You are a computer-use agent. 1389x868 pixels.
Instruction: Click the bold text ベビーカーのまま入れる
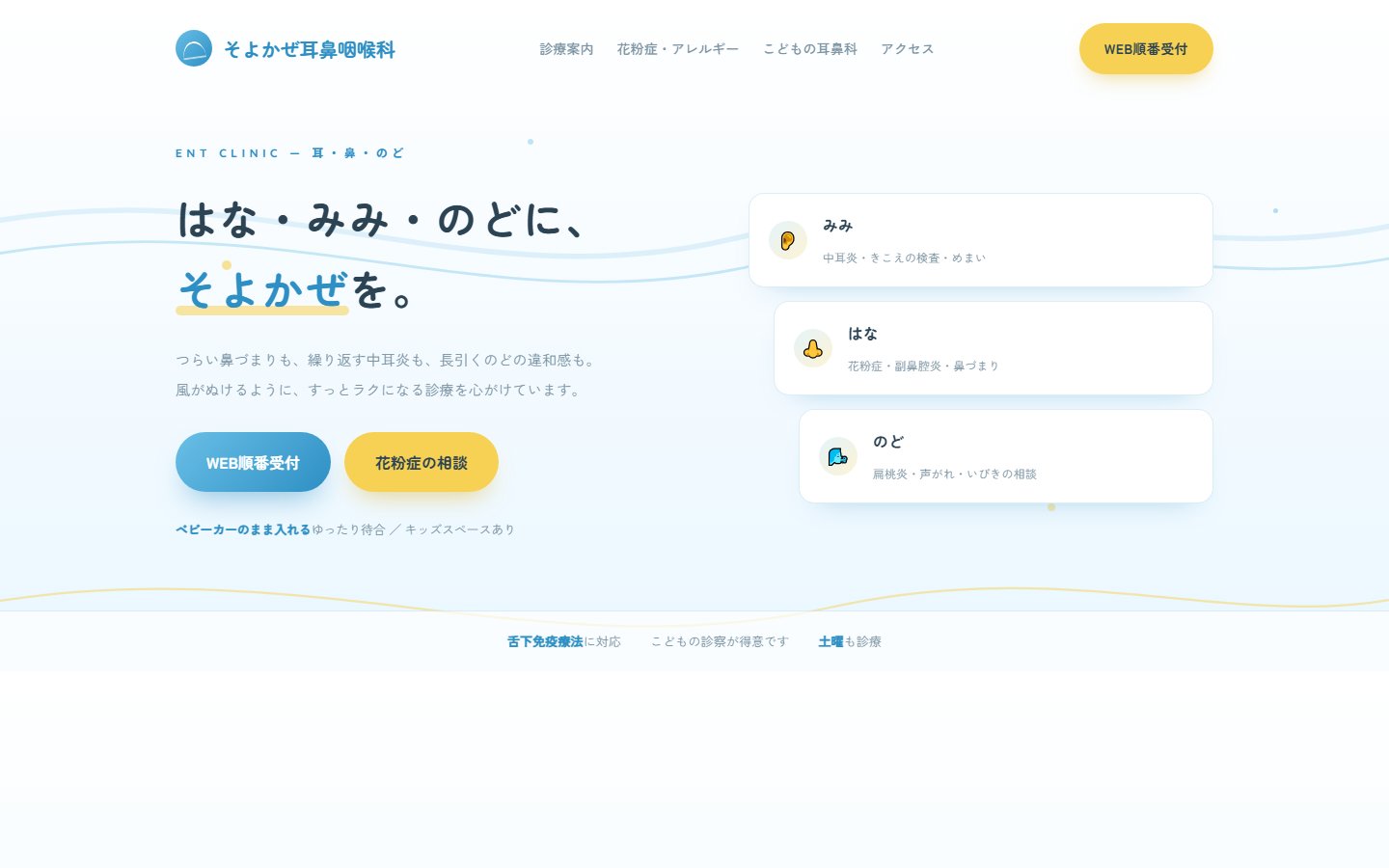click(x=243, y=529)
